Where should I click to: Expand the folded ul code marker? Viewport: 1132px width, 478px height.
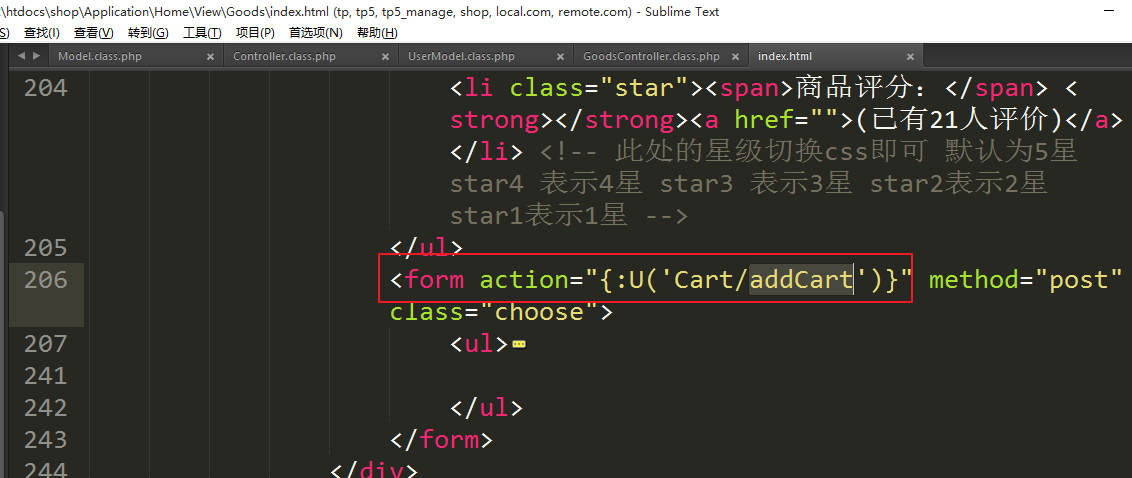518,345
